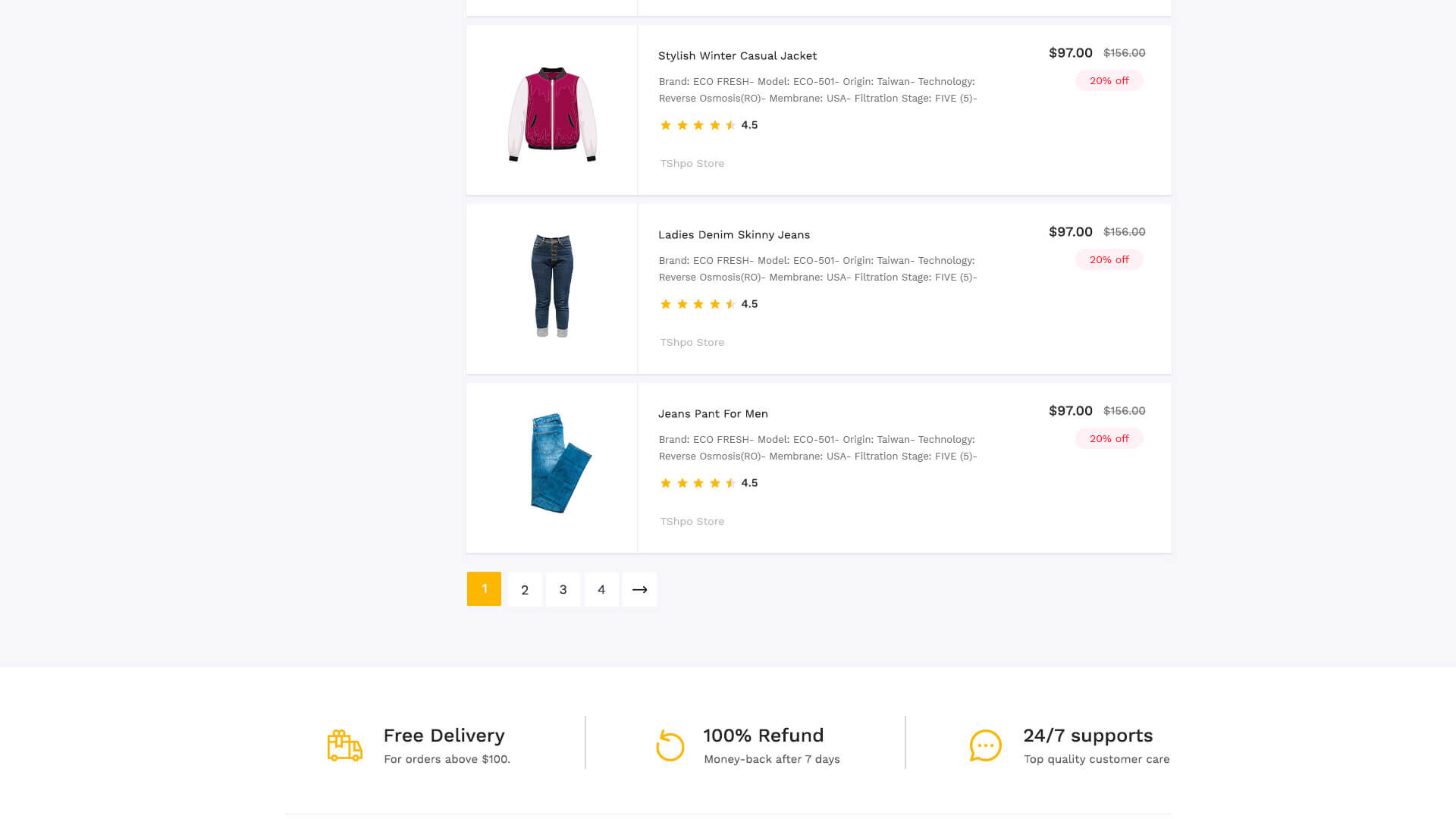This screenshot has width=1456, height=819.
Task: Click star rating of Ladies Denim Skinny Jeans
Action: (x=698, y=304)
